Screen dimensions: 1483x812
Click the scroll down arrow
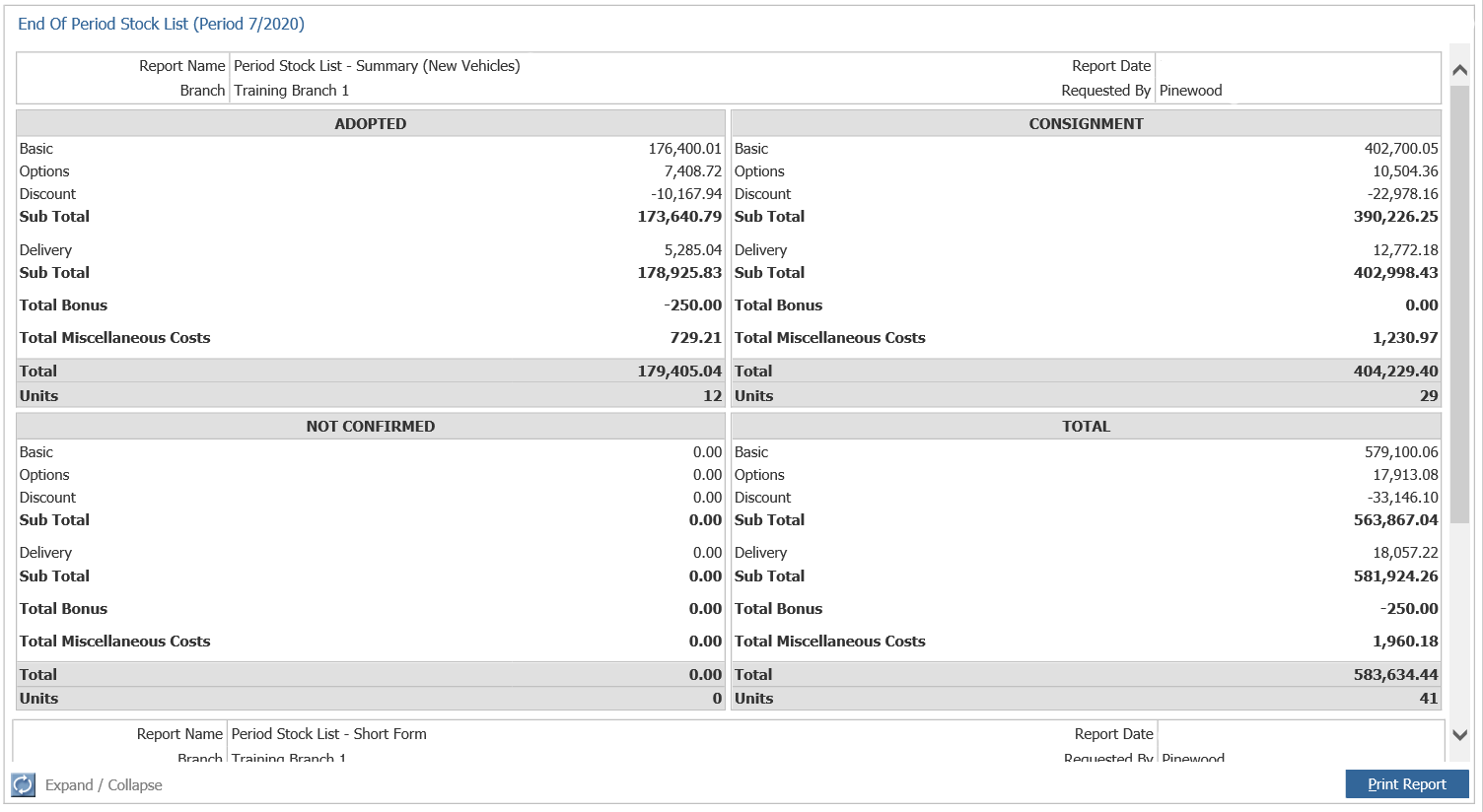tap(1460, 735)
